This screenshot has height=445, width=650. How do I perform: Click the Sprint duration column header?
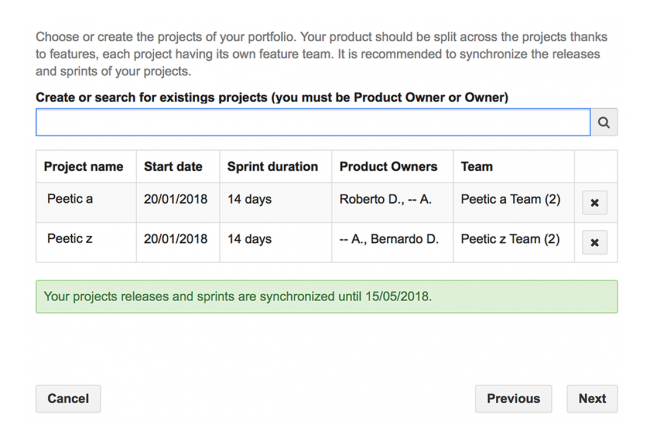click(x=273, y=167)
